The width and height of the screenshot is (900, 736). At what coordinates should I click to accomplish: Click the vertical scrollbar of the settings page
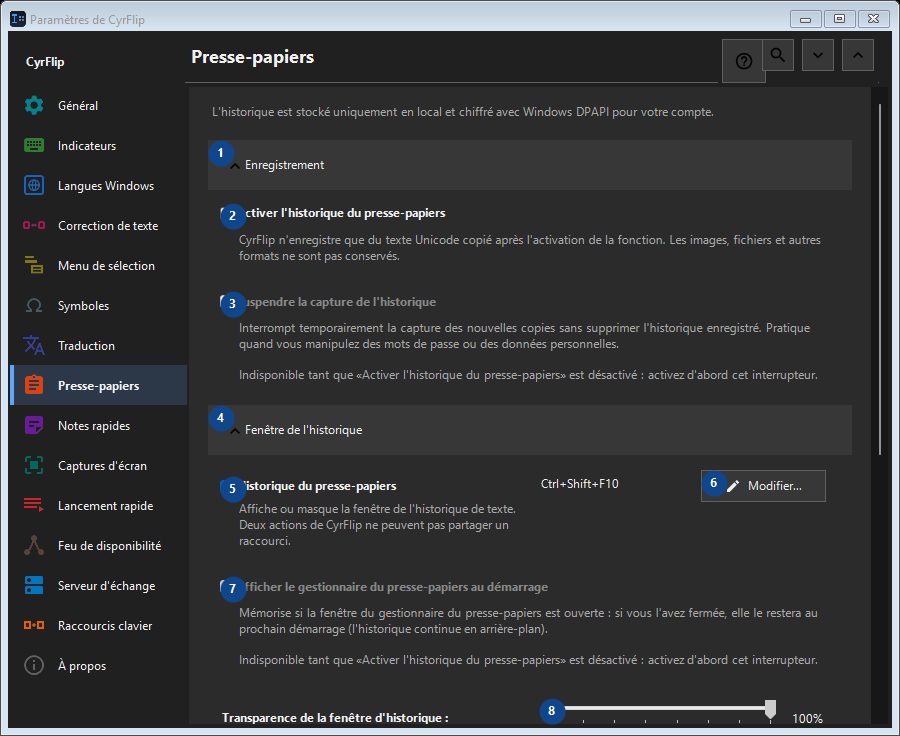pyautogui.click(x=880, y=280)
